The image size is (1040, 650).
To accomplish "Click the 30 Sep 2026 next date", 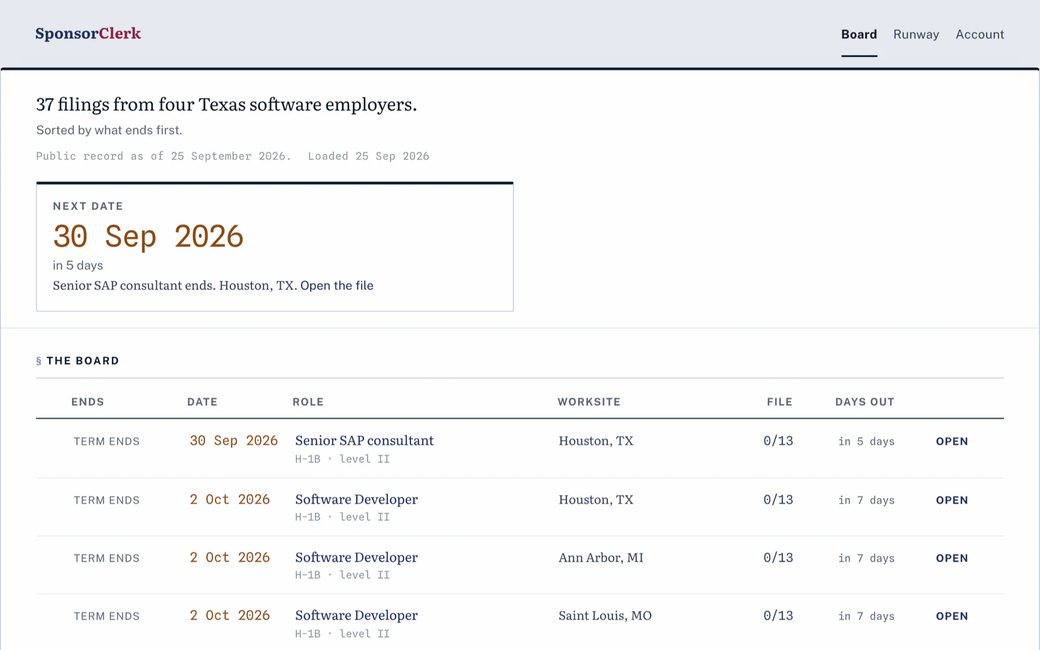I will point(149,237).
